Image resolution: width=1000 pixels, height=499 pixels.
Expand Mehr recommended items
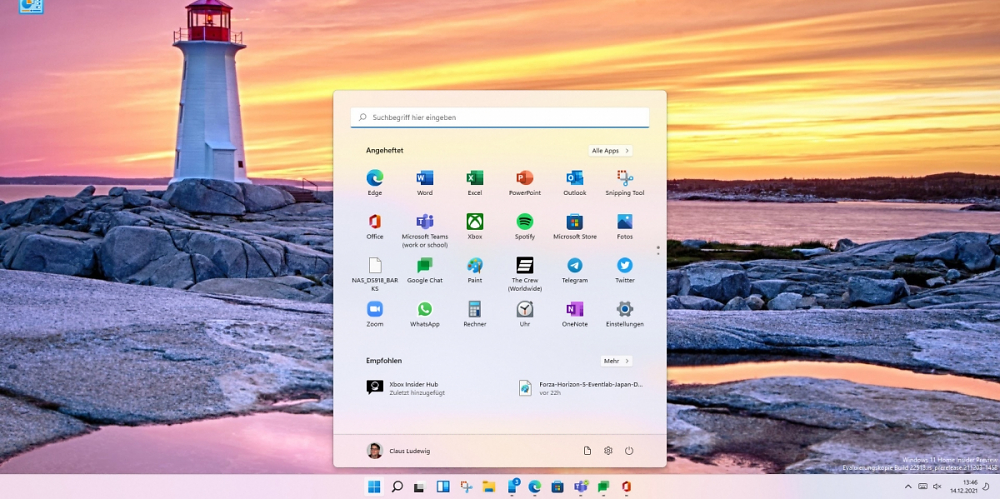[x=616, y=361]
